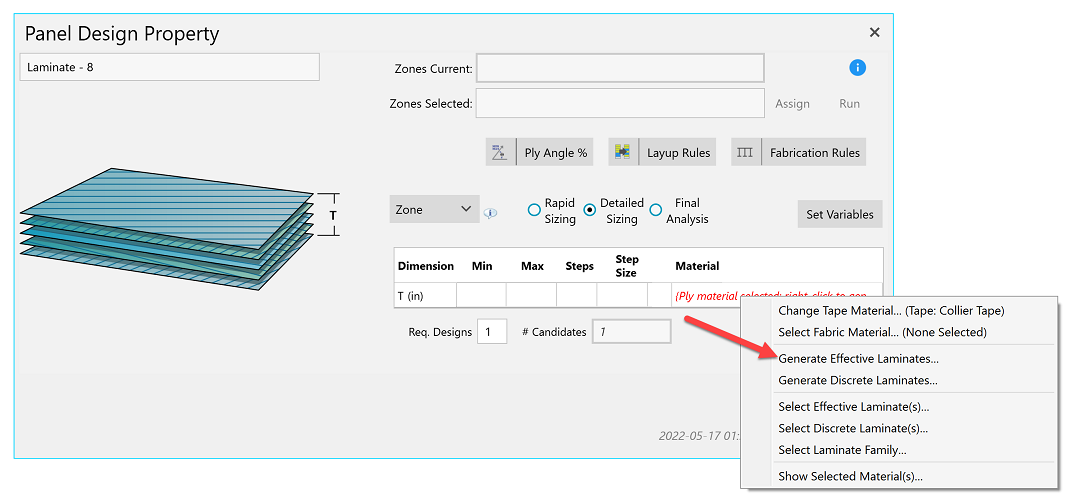Close the Panel Design Property dialog

tap(875, 32)
